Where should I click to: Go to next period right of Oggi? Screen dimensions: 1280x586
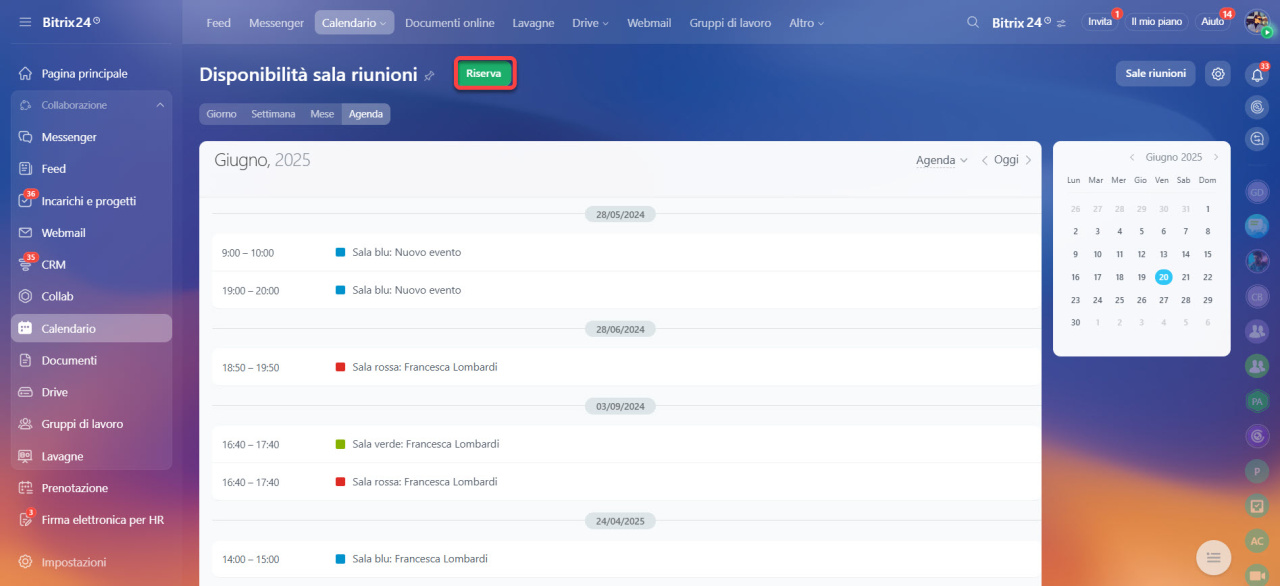1028,160
